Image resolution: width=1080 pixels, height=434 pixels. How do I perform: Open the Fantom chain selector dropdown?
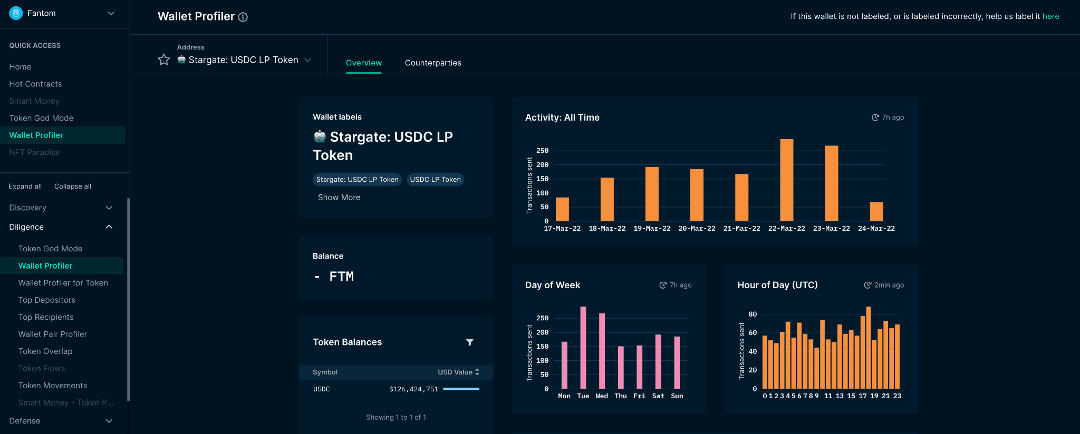(110, 14)
